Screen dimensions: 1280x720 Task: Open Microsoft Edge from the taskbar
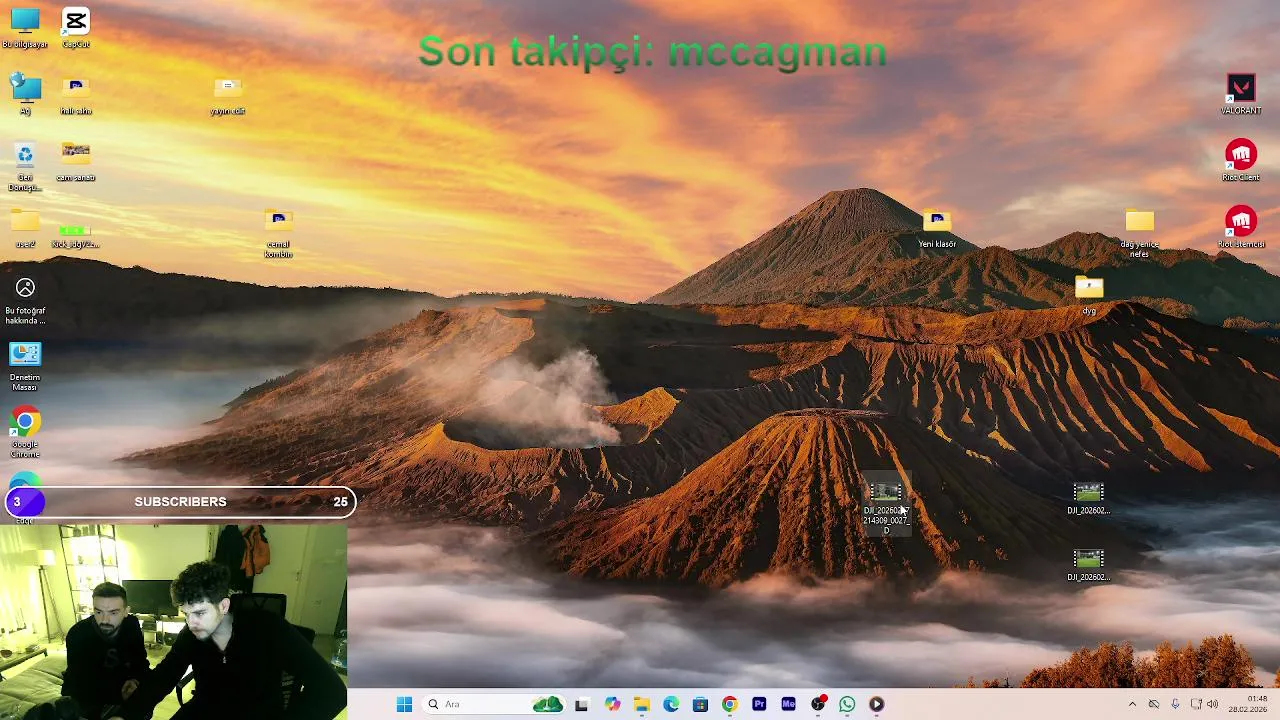pyautogui.click(x=671, y=704)
